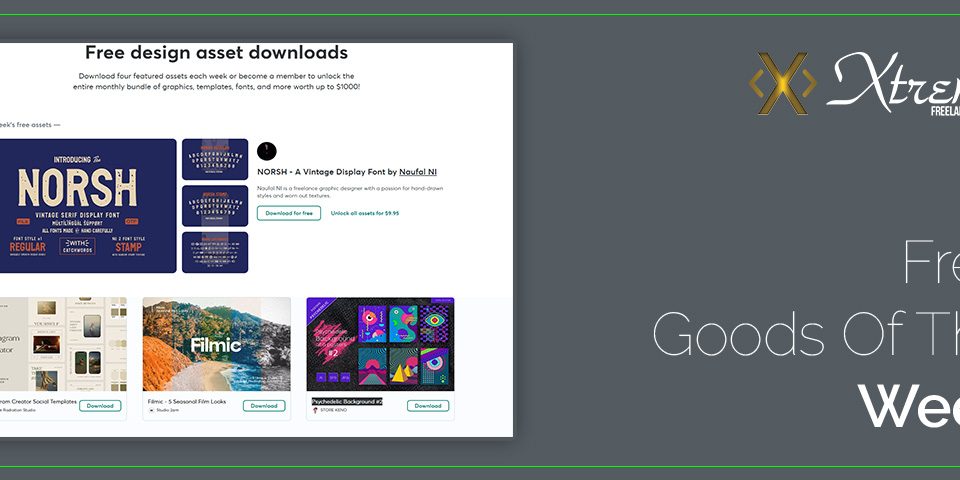Image resolution: width=960 pixels, height=480 pixels.
Task: Click the Filmic - 5 Seasonal Film Looks title
Action: 187,402
